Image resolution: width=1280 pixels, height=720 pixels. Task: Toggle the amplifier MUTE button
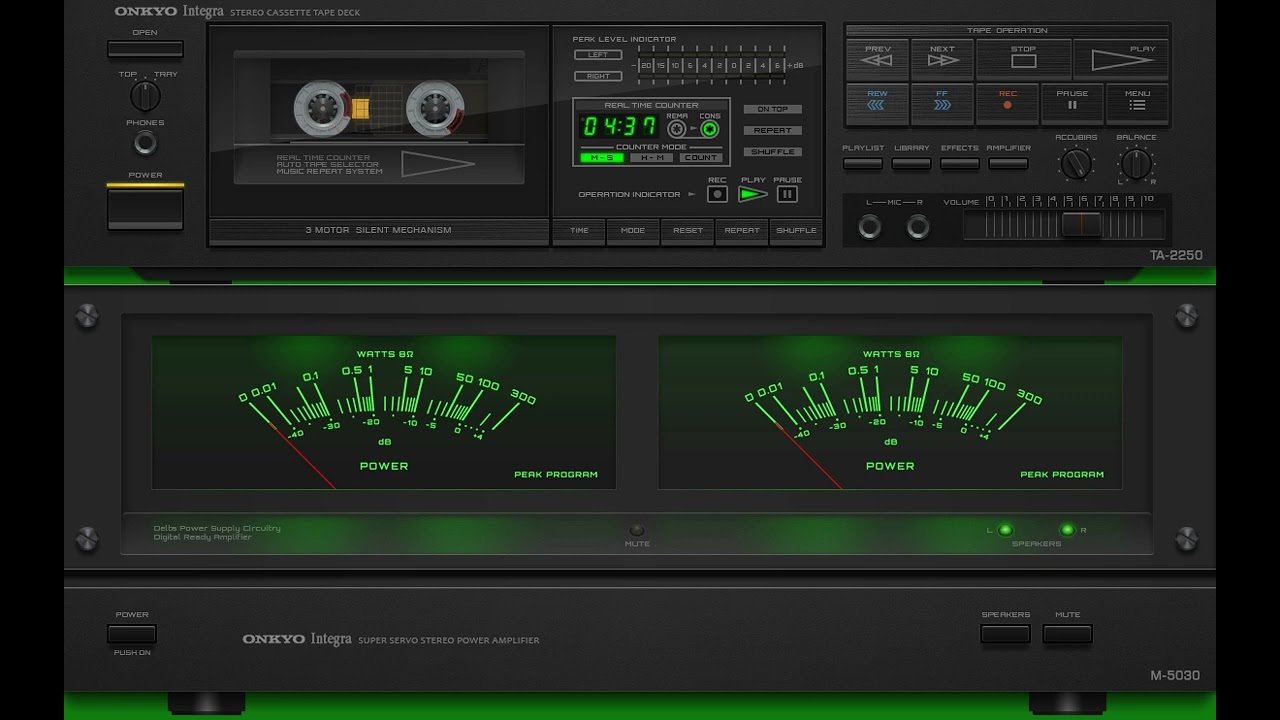1067,634
